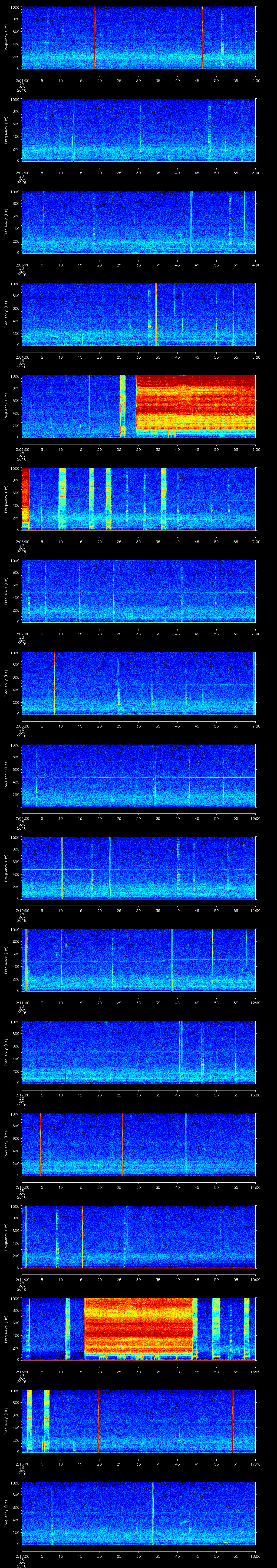Click the "2:09:00" start time label
This screenshot has width=277, height=1568.
tap(22, 818)
